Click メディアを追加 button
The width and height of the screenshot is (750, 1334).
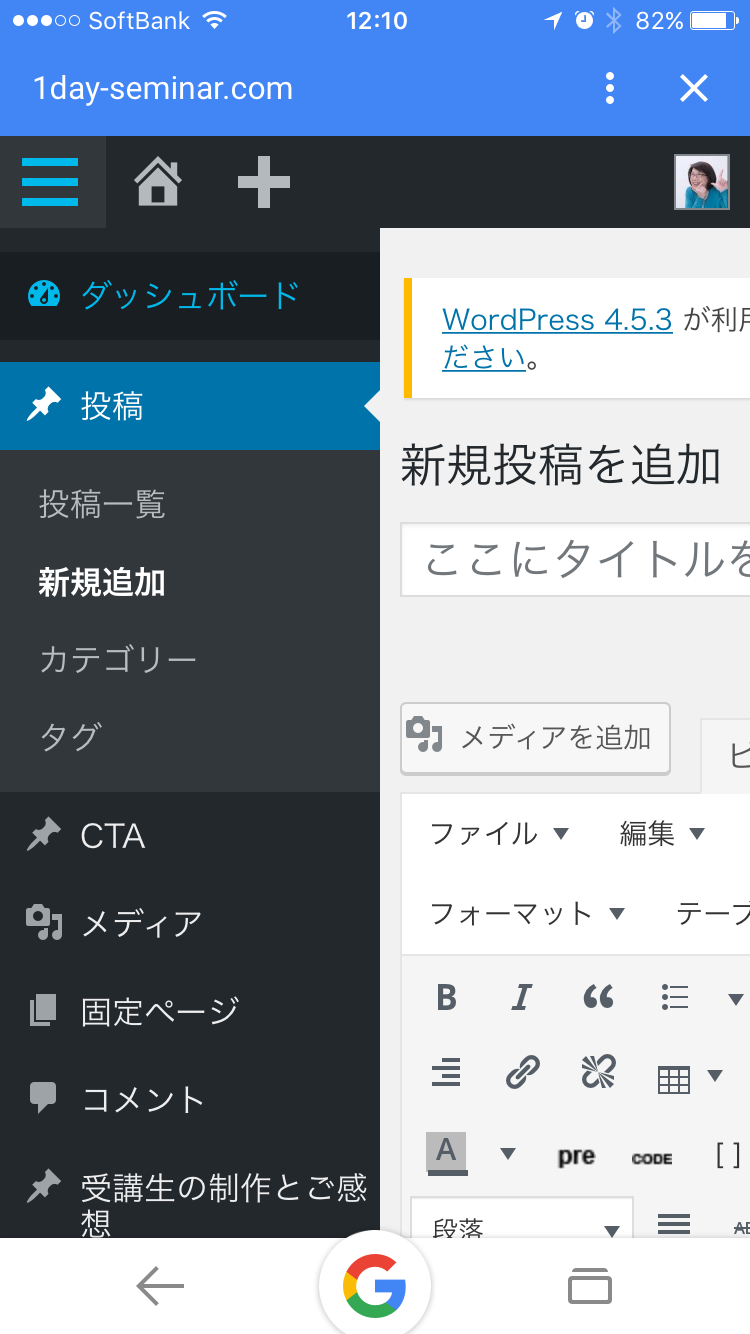coord(535,738)
